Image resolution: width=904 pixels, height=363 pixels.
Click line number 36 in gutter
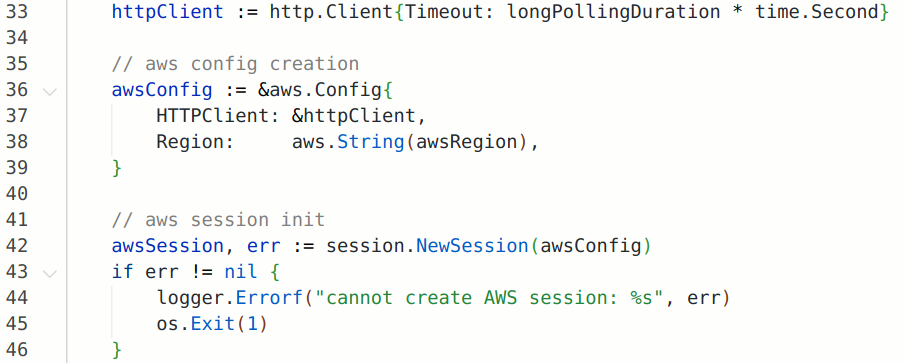17,89
